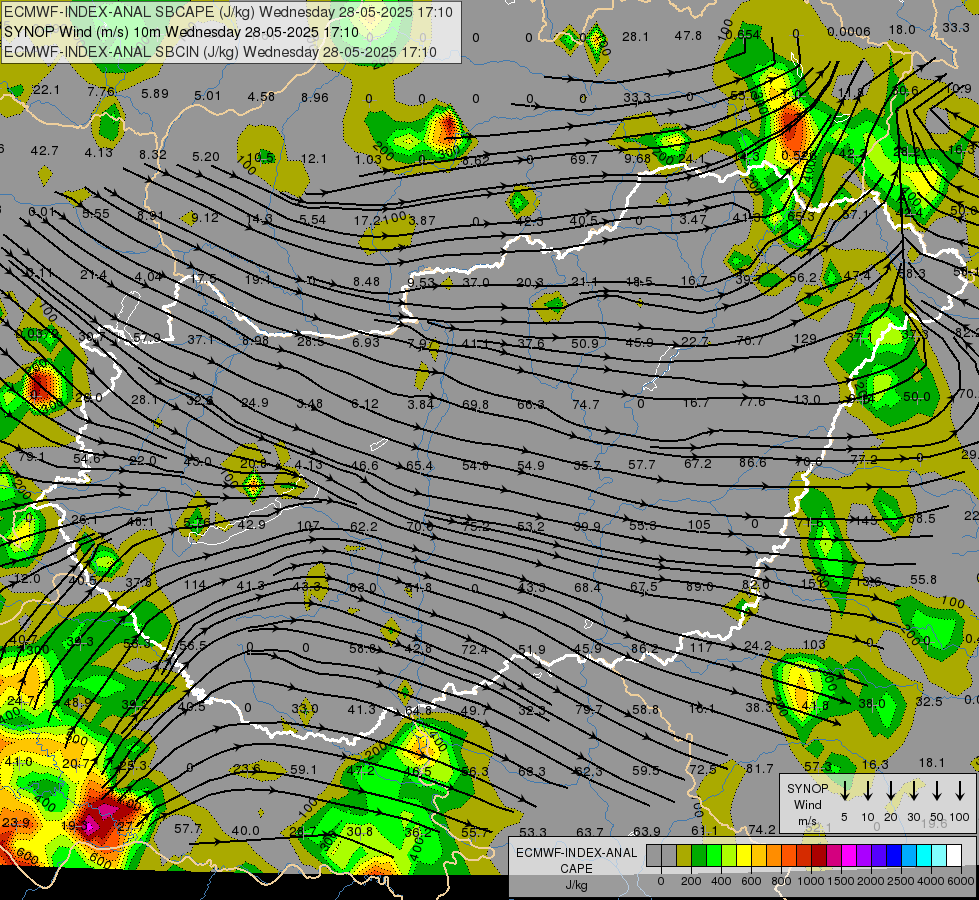Image resolution: width=979 pixels, height=900 pixels.
Task: Click the map value 77.6
Action: [x=752, y=402]
